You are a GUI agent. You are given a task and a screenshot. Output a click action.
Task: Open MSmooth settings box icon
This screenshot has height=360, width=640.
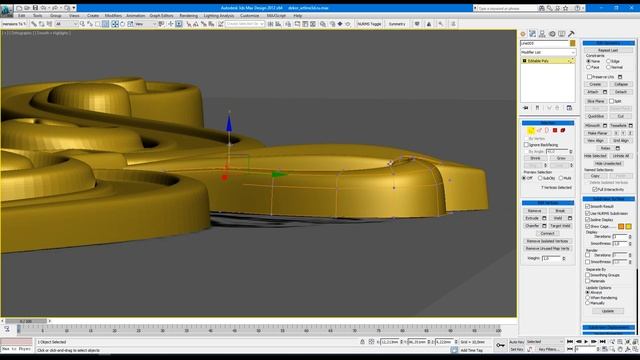tap(605, 126)
